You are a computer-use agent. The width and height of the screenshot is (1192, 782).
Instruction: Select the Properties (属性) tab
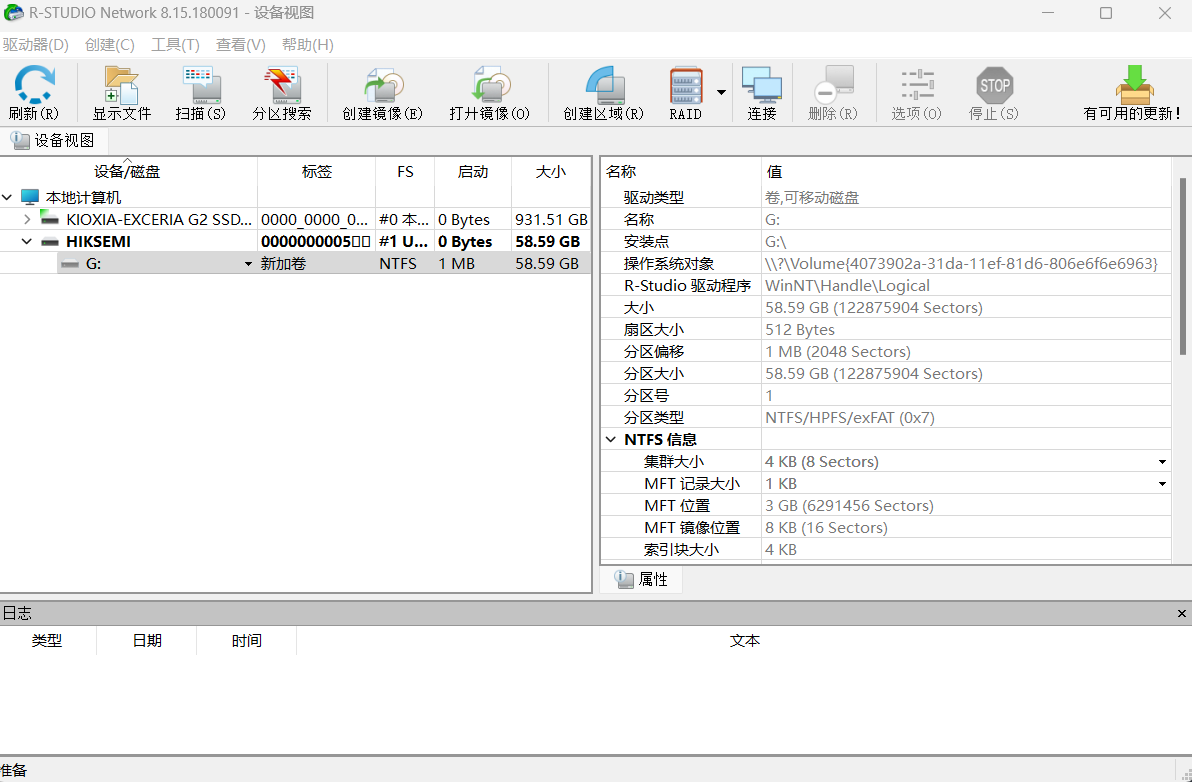click(x=642, y=579)
